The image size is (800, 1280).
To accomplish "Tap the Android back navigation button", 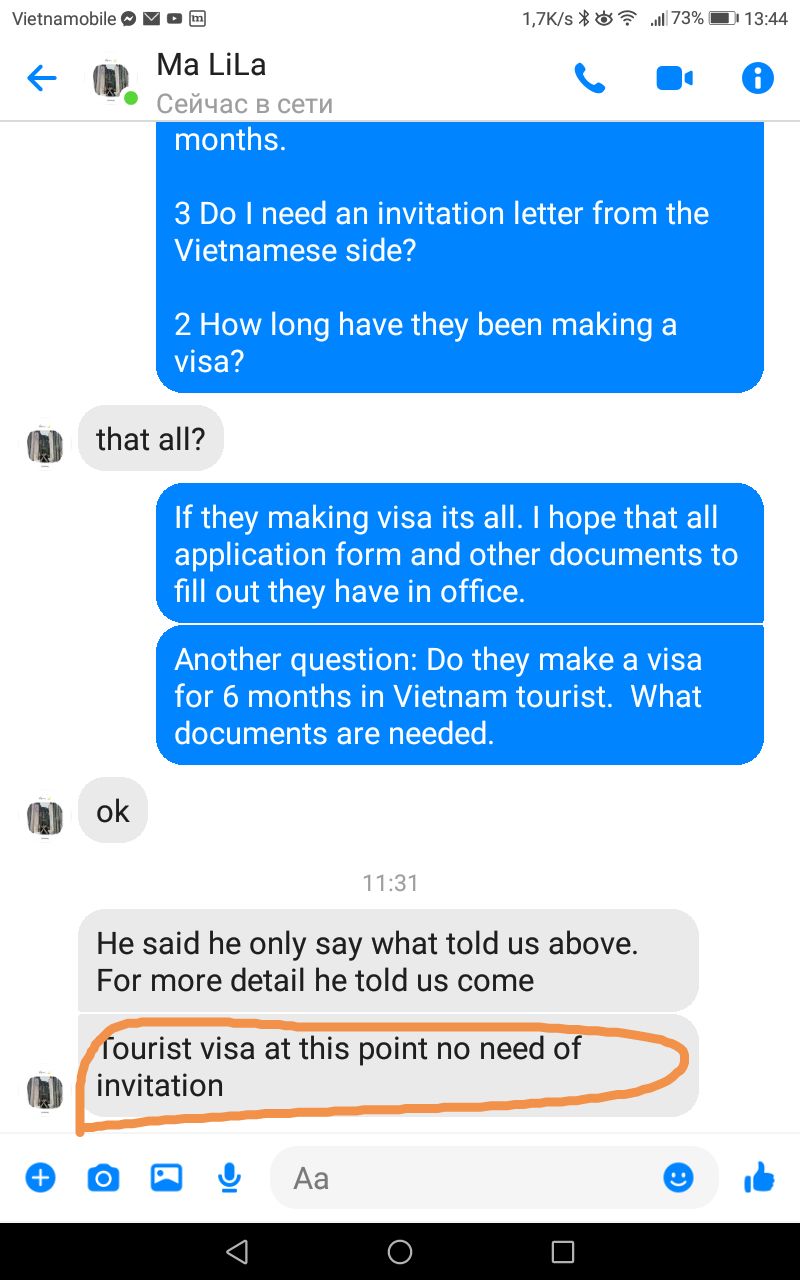I will click(x=237, y=1251).
